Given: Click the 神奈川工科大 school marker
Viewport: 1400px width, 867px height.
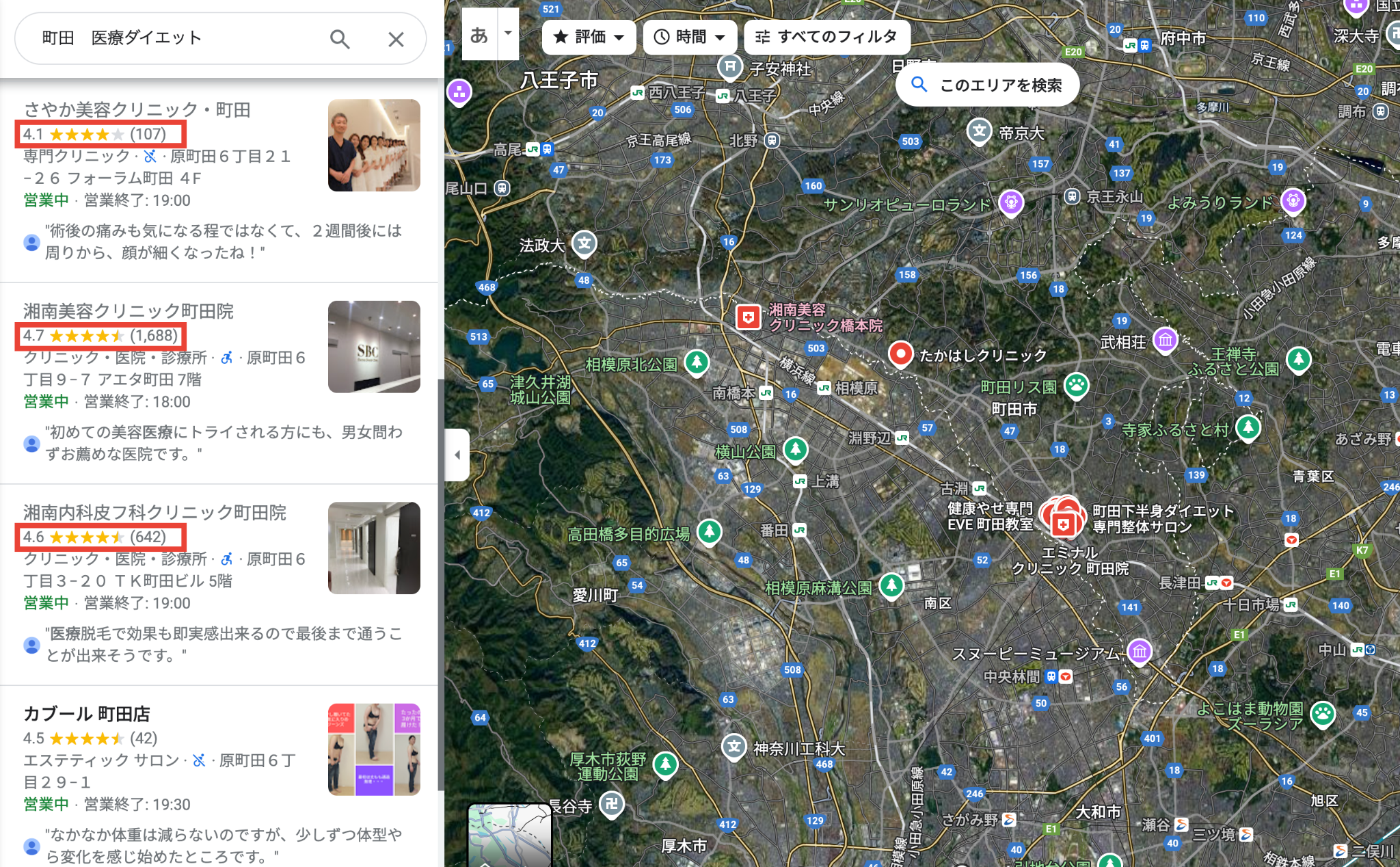Looking at the screenshot, I should tap(734, 747).
